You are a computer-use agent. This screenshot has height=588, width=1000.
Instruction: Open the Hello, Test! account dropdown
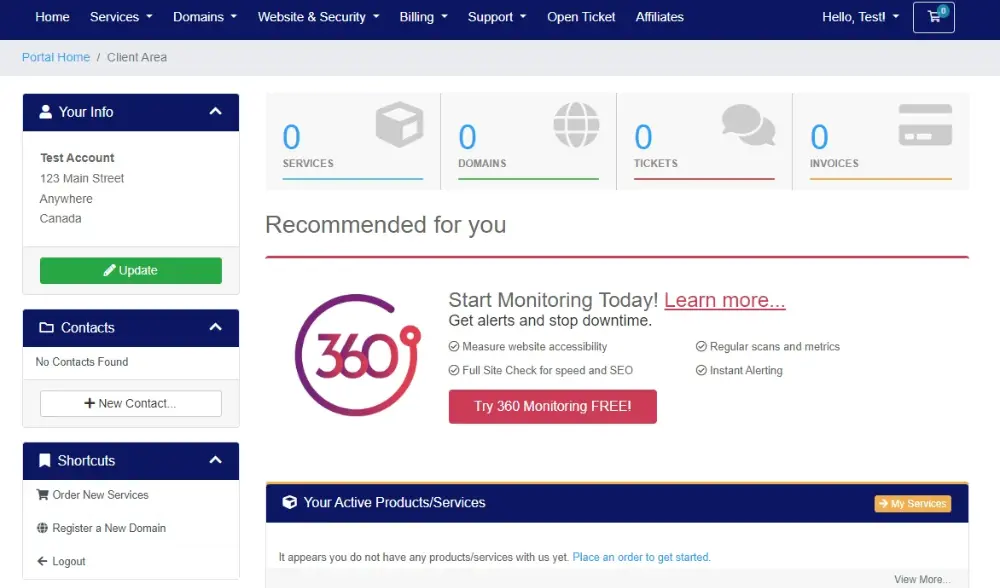(860, 17)
